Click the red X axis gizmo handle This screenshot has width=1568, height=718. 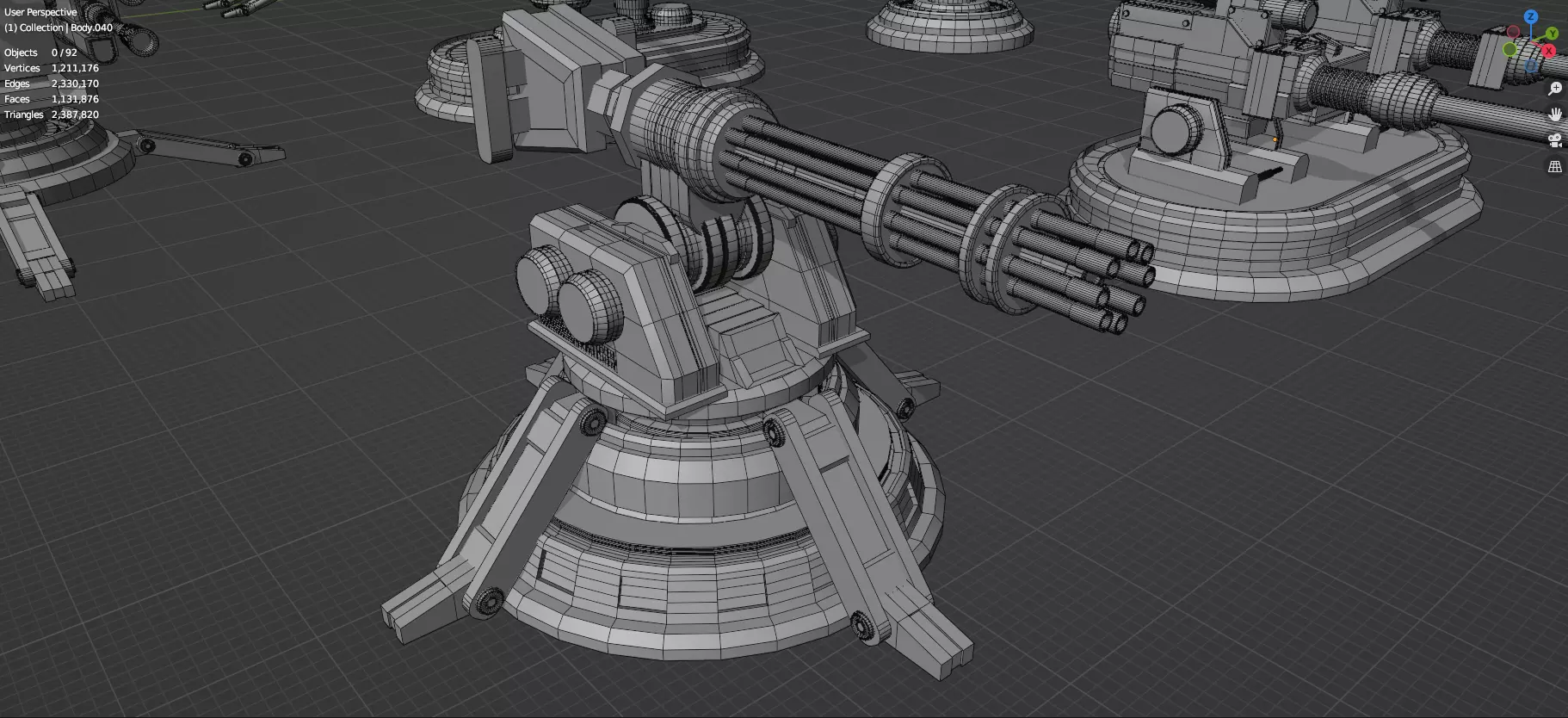1549,51
